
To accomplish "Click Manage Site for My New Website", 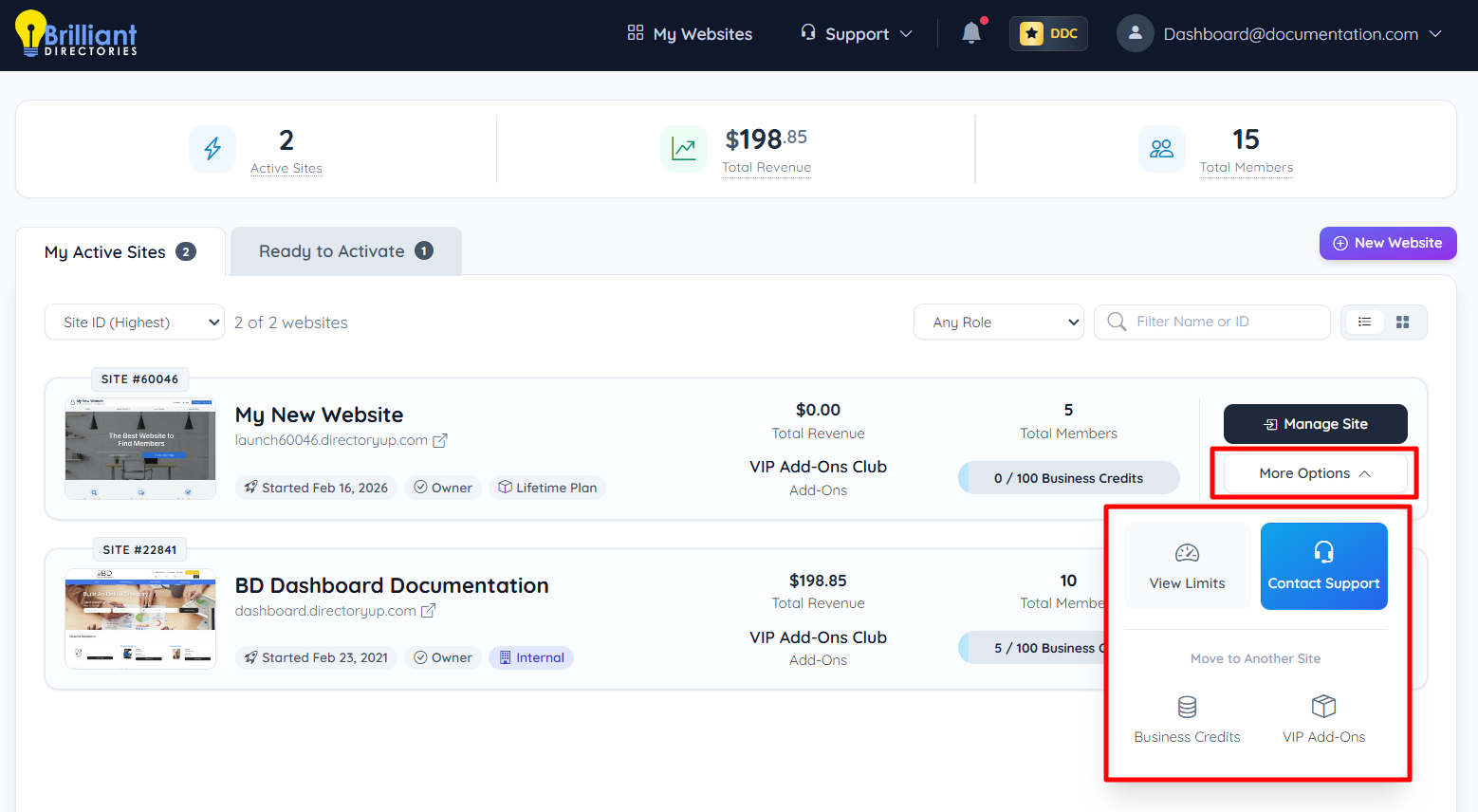I will tap(1316, 424).
